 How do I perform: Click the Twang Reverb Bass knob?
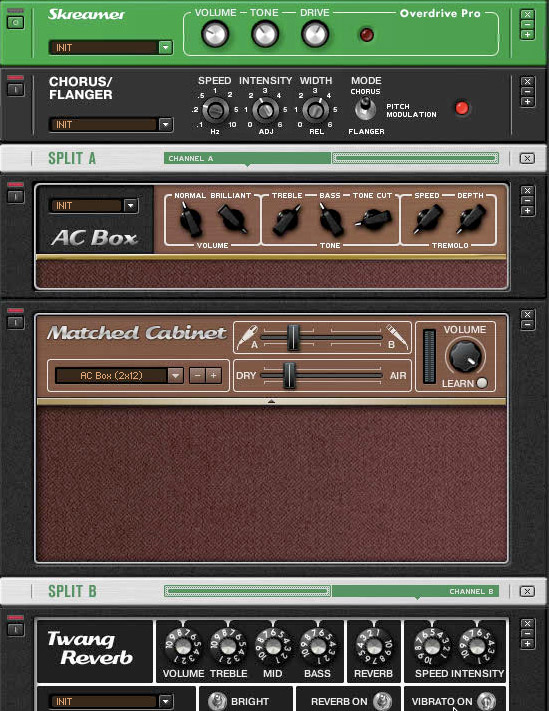[318, 645]
